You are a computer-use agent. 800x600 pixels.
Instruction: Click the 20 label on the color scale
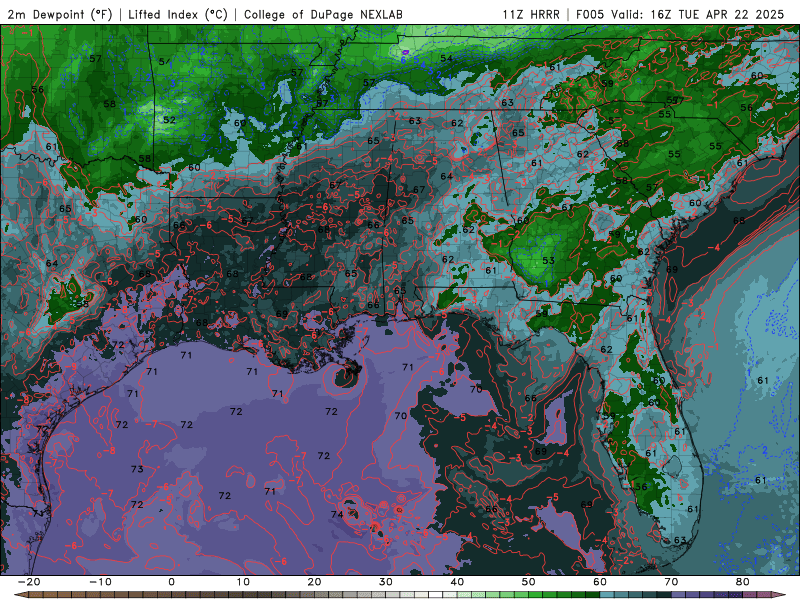pyautogui.click(x=314, y=582)
